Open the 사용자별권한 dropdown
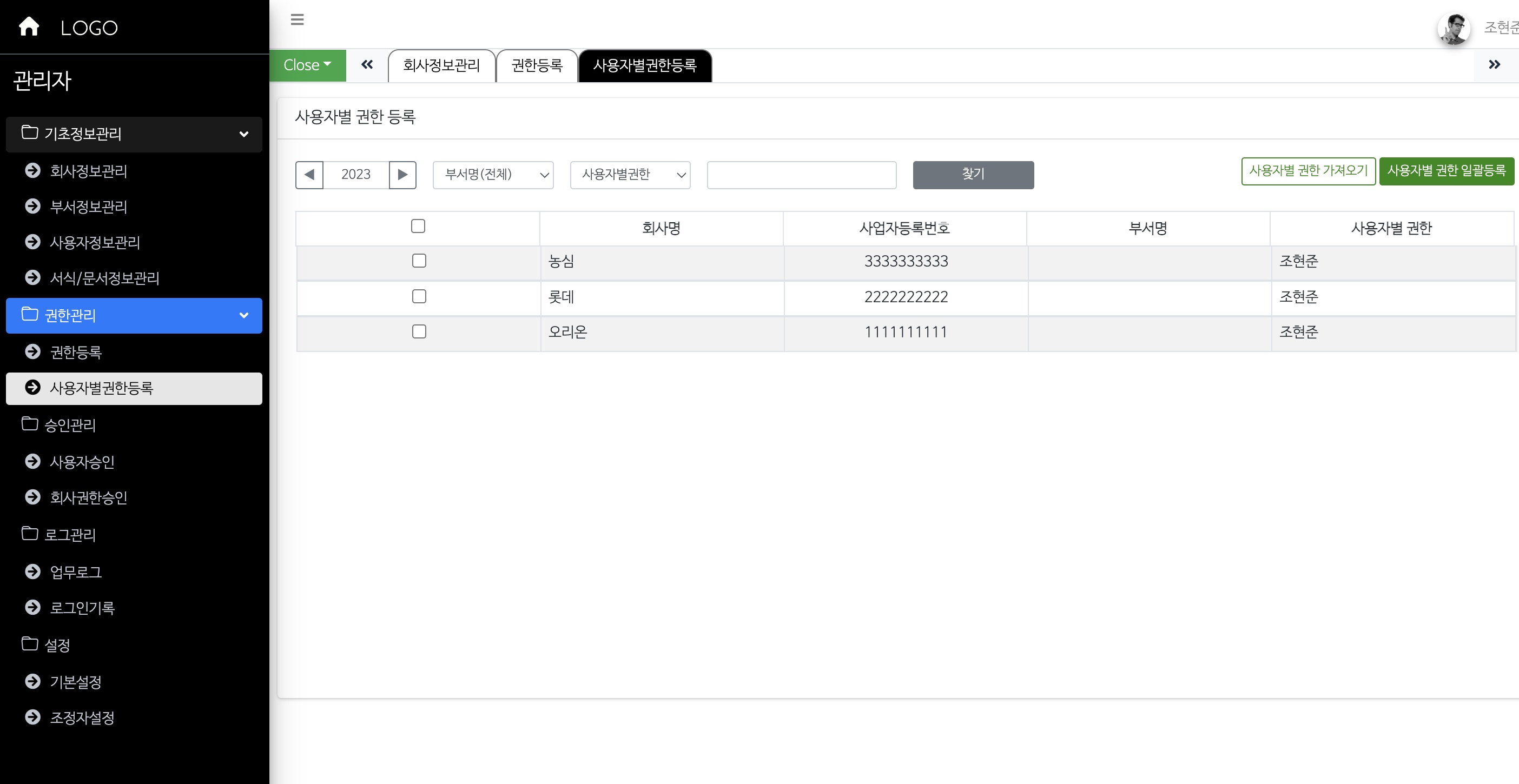Image resolution: width=1519 pixels, height=784 pixels. (x=630, y=175)
